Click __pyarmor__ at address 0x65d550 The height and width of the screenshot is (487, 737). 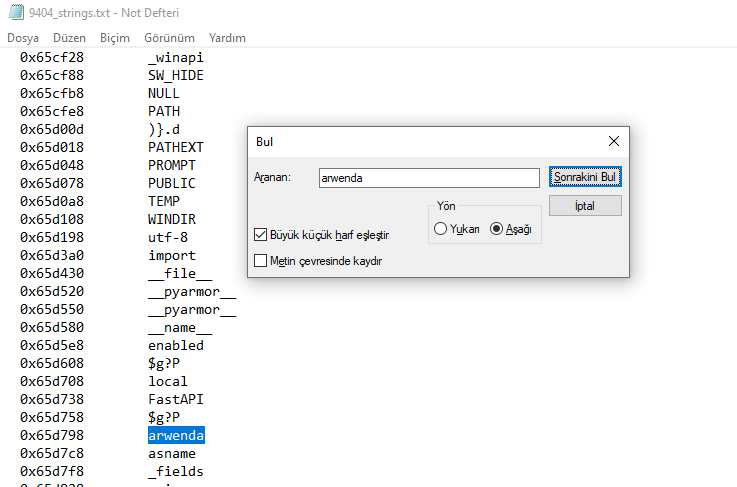click(x=192, y=309)
